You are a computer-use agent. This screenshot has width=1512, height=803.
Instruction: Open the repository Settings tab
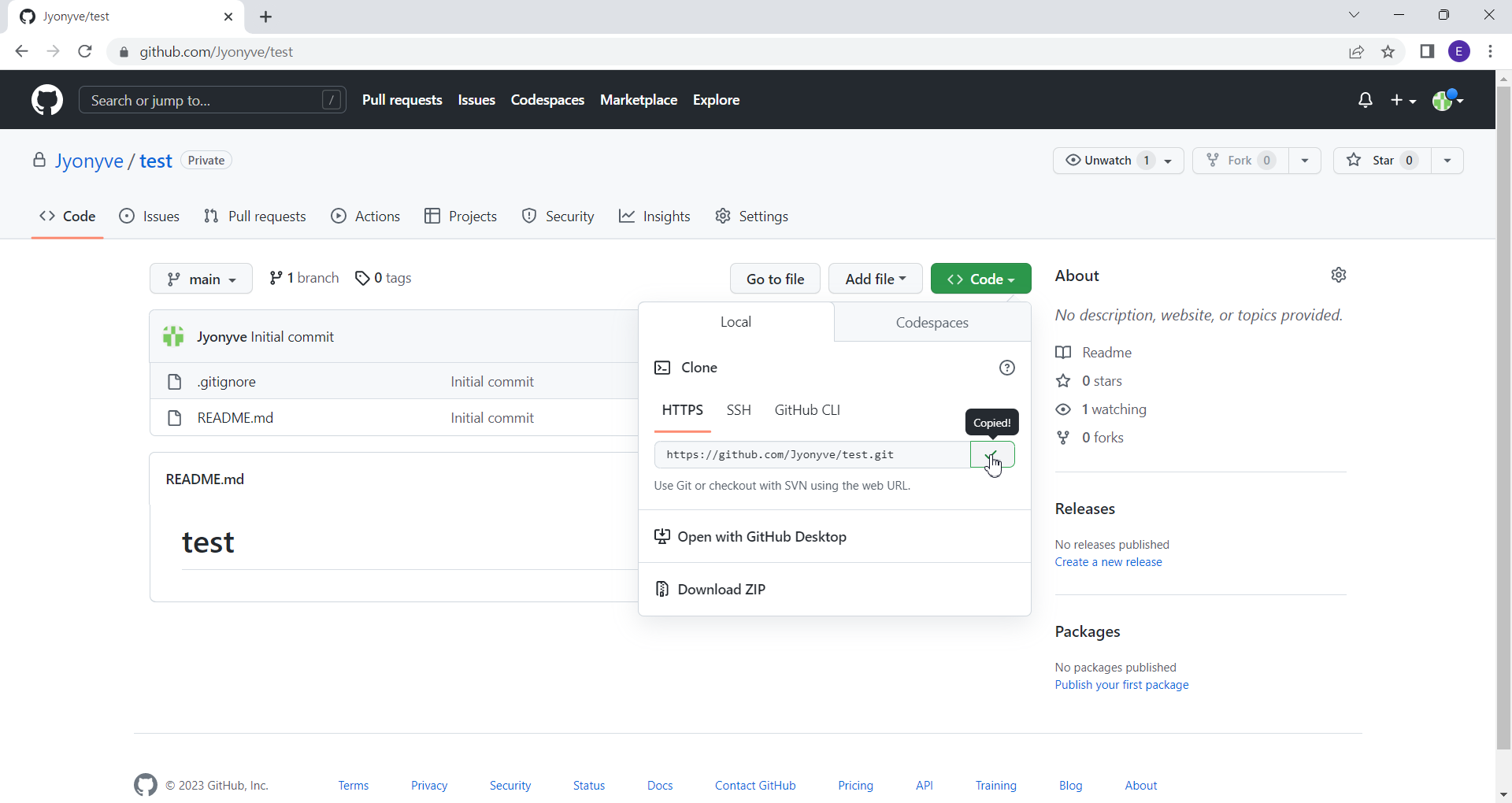pos(751,216)
